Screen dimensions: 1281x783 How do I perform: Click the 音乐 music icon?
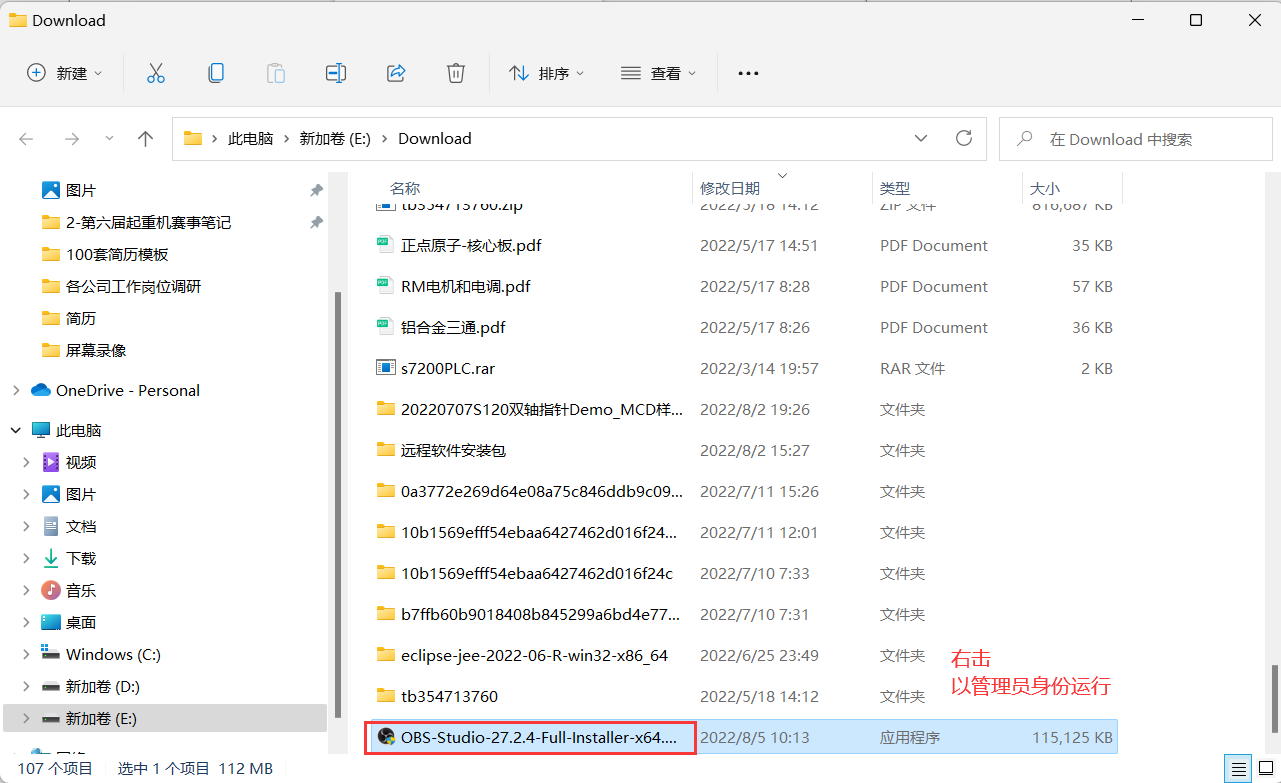pos(51,590)
